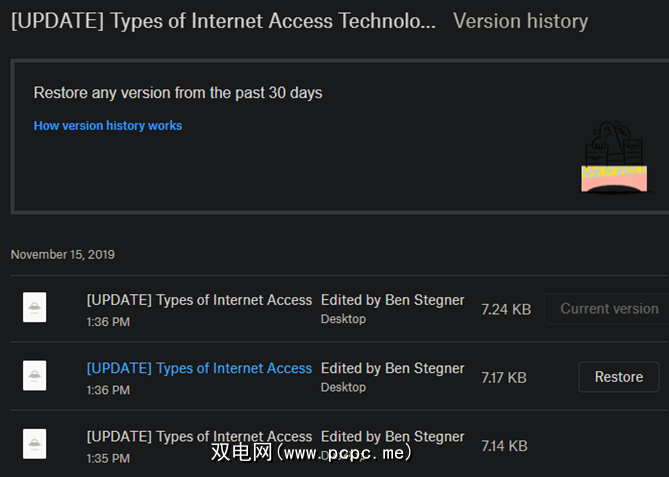Image resolution: width=669 pixels, height=477 pixels.
Task: Click "Edited by Ben Stegner" on the 7.24 KB row
Action: (x=392, y=300)
